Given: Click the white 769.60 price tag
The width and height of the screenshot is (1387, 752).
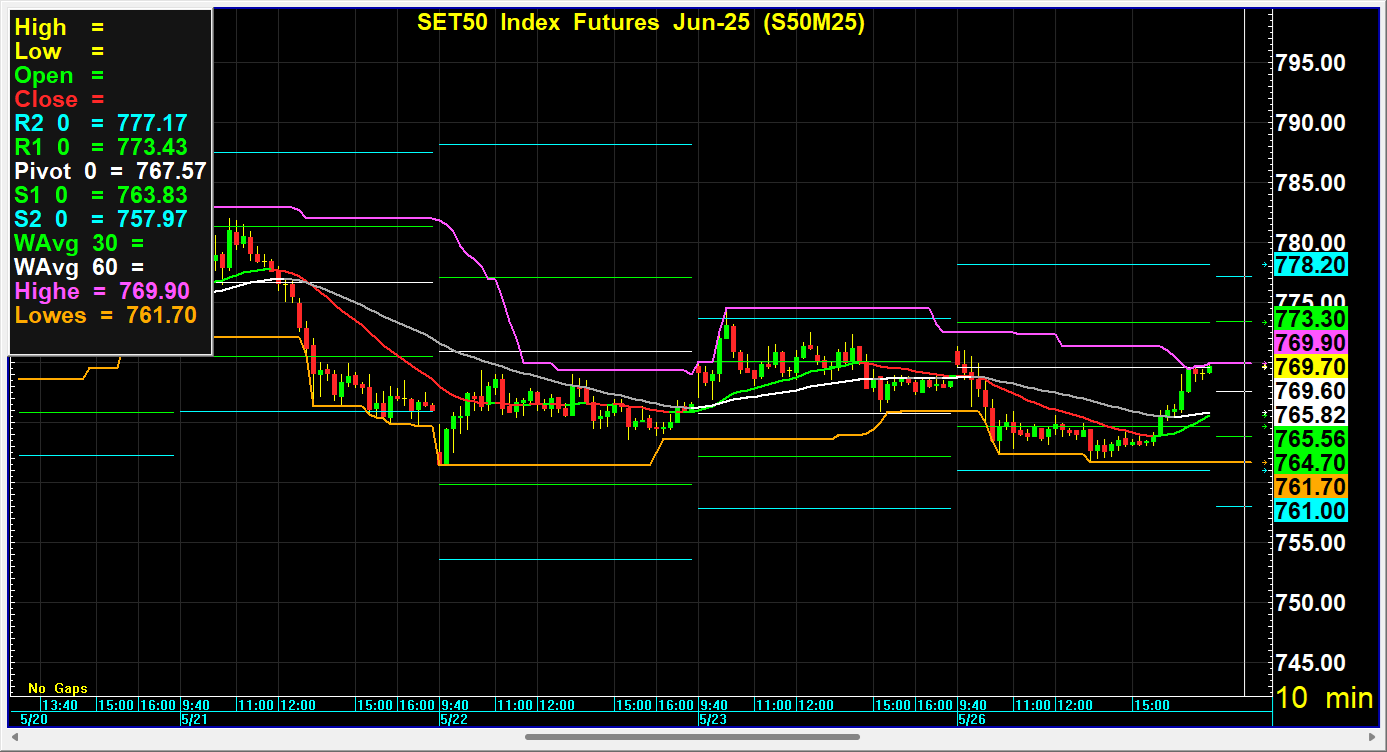Looking at the screenshot, I should click(x=1311, y=391).
